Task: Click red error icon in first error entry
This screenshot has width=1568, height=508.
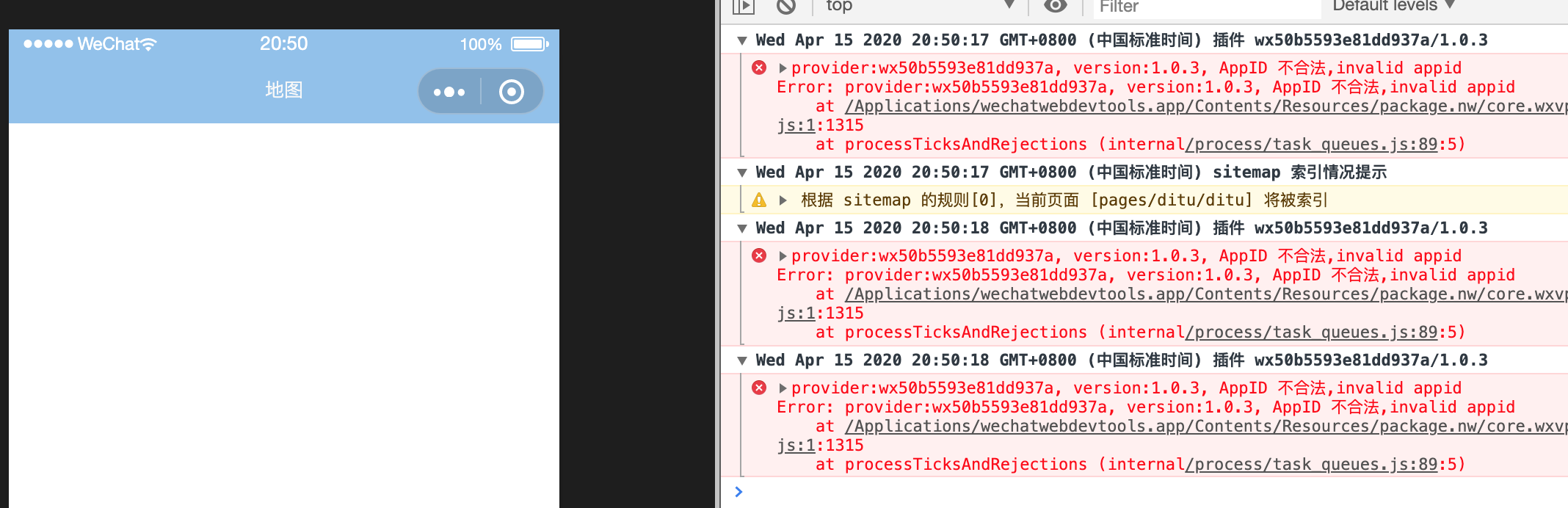Action: [x=759, y=68]
